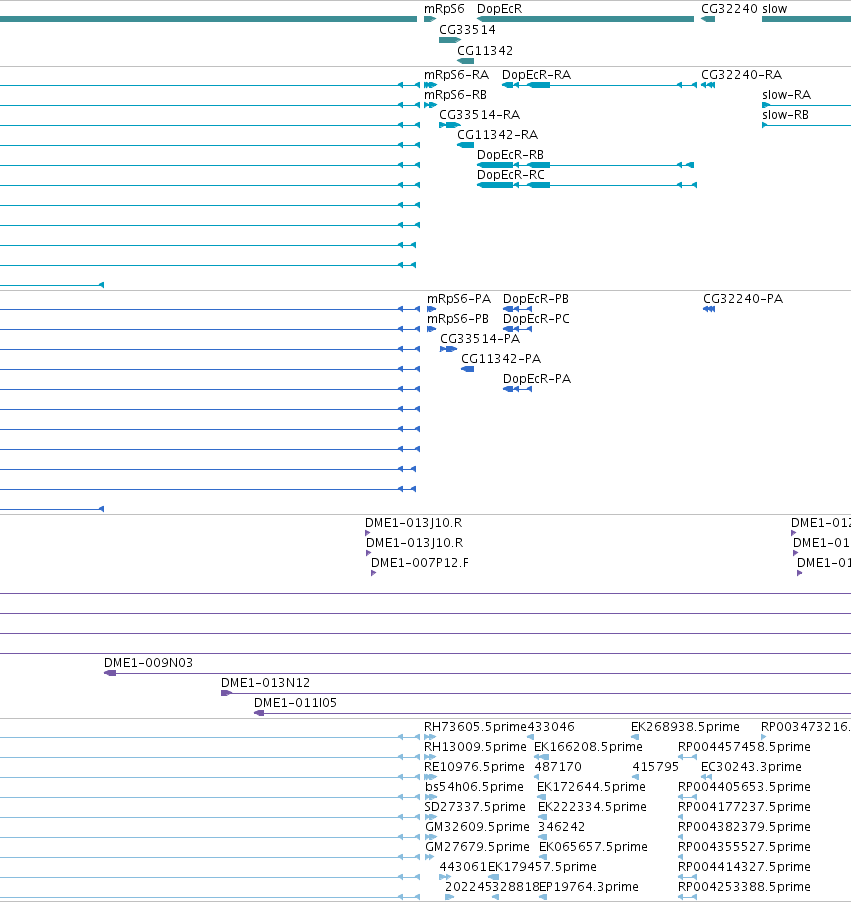This screenshot has height=902, width=851.
Task: Click the RP004405653.5prime EST label
Action: click(744, 786)
